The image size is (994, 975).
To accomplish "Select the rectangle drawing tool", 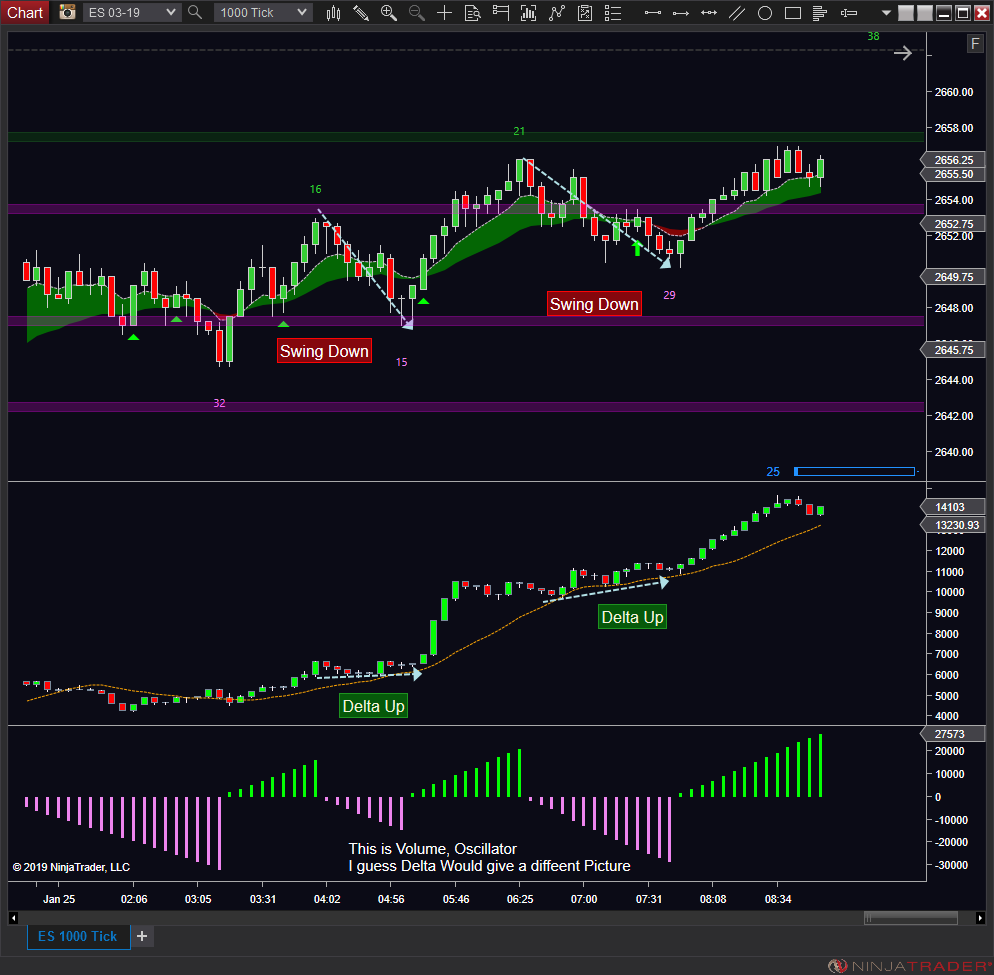I will click(x=793, y=13).
